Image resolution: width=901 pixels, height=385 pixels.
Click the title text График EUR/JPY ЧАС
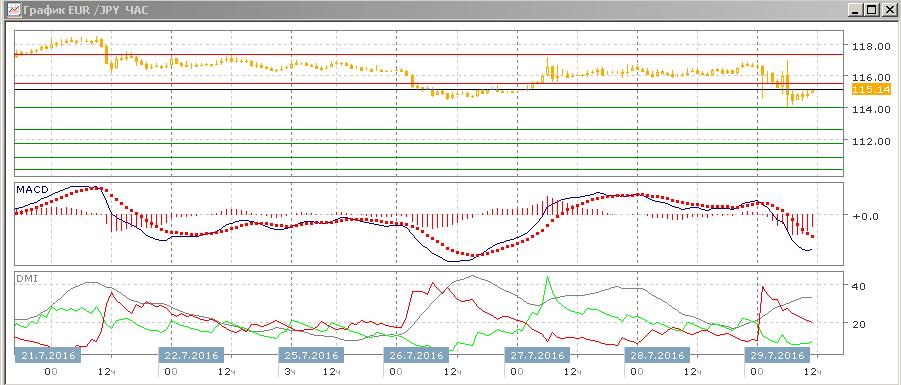pyautogui.click(x=86, y=10)
